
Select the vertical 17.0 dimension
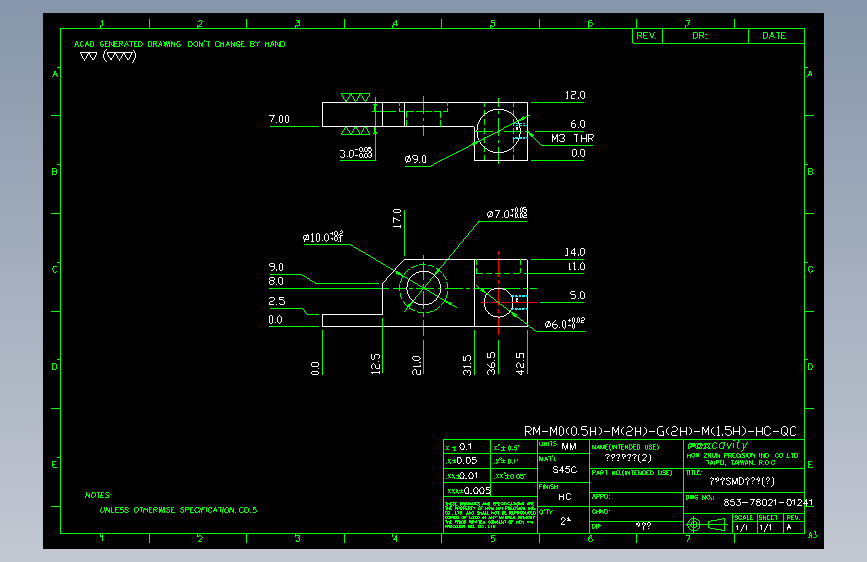397,218
